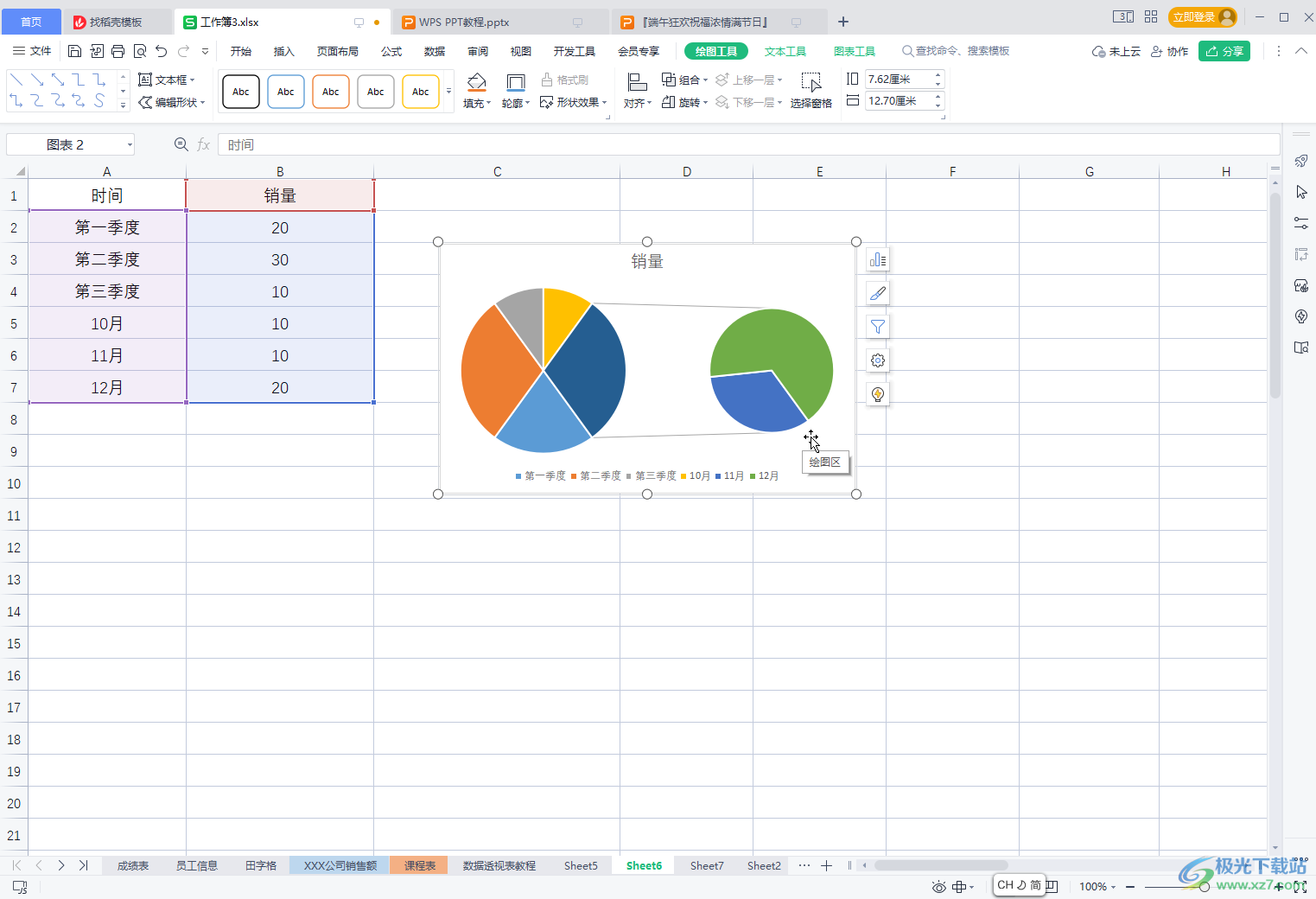This screenshot has width=1316, height=899.
Task: Click the properties sliders icon in sidebar
Action: (x=1301, y=223)
